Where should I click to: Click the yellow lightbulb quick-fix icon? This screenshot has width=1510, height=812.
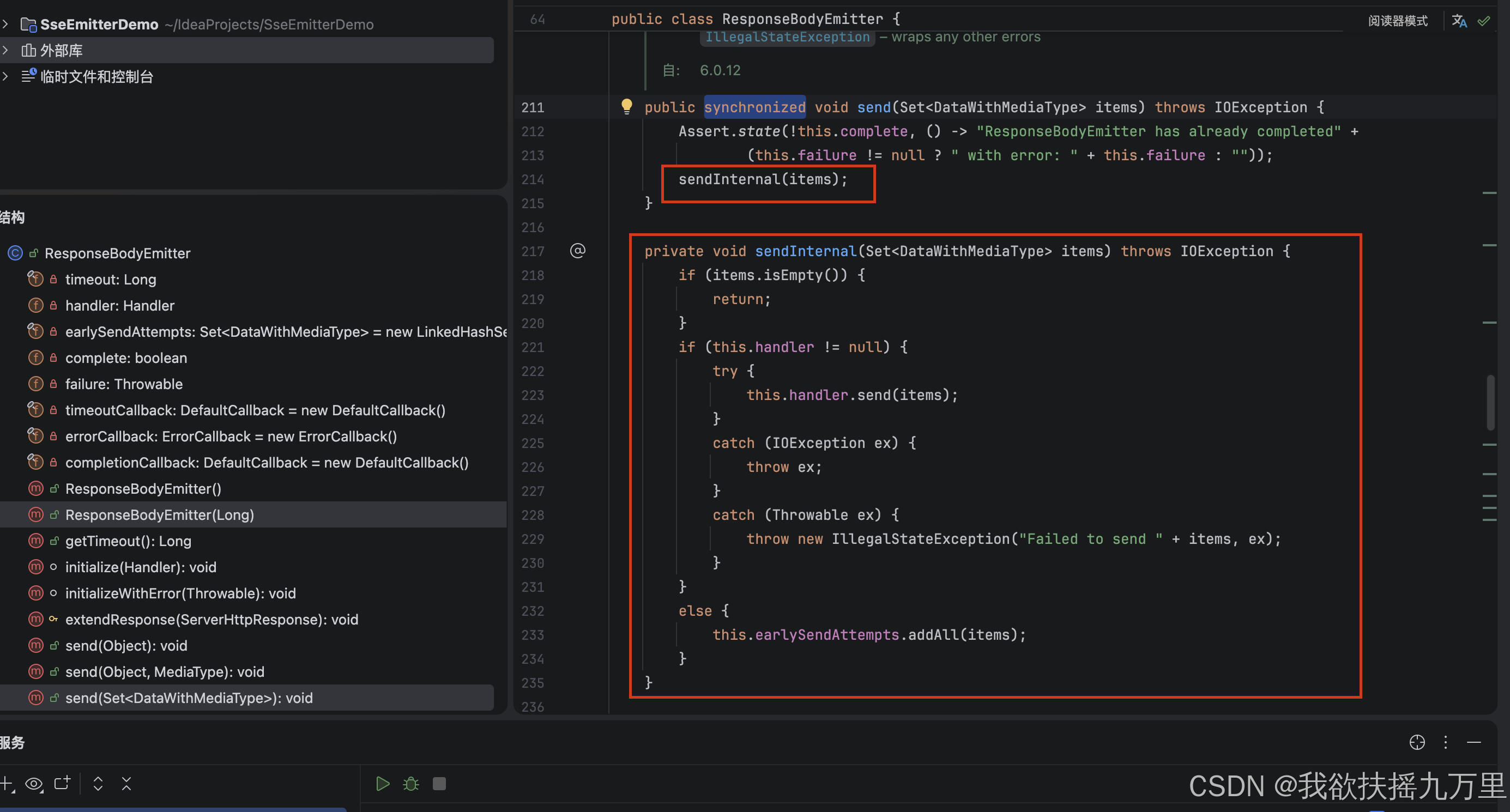pos(626,106)
